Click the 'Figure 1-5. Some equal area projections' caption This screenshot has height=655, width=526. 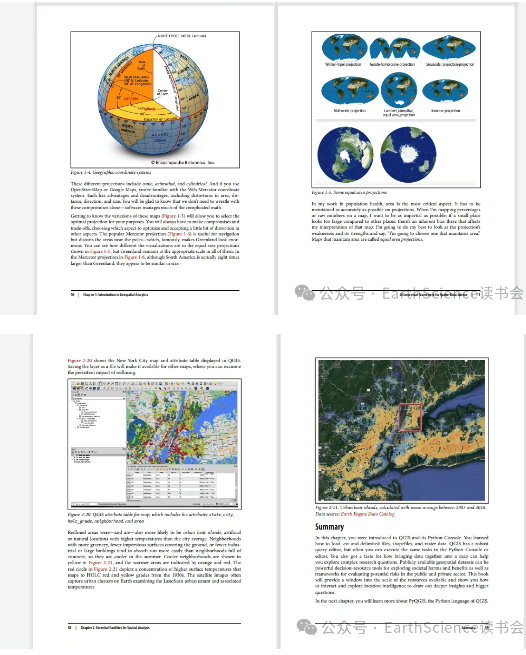click(349, 193)
